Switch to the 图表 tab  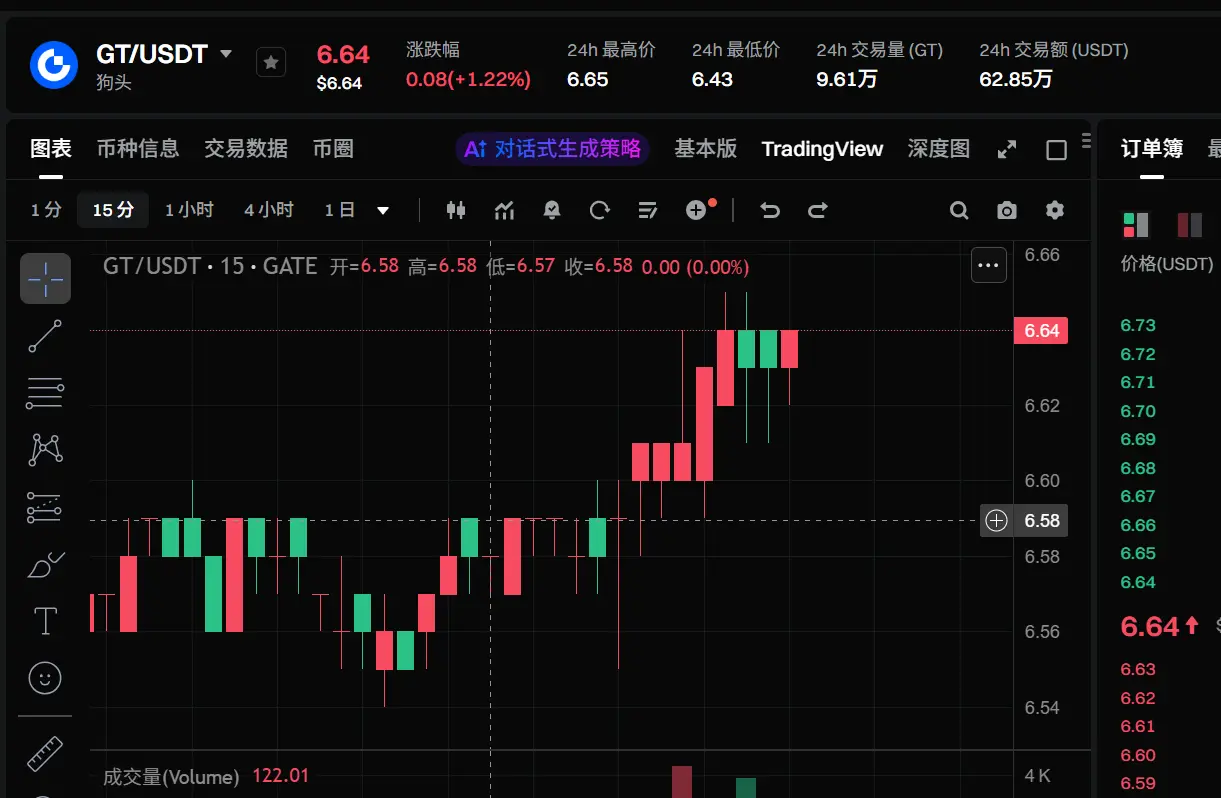pyautogui.click(x=51, y=149)
